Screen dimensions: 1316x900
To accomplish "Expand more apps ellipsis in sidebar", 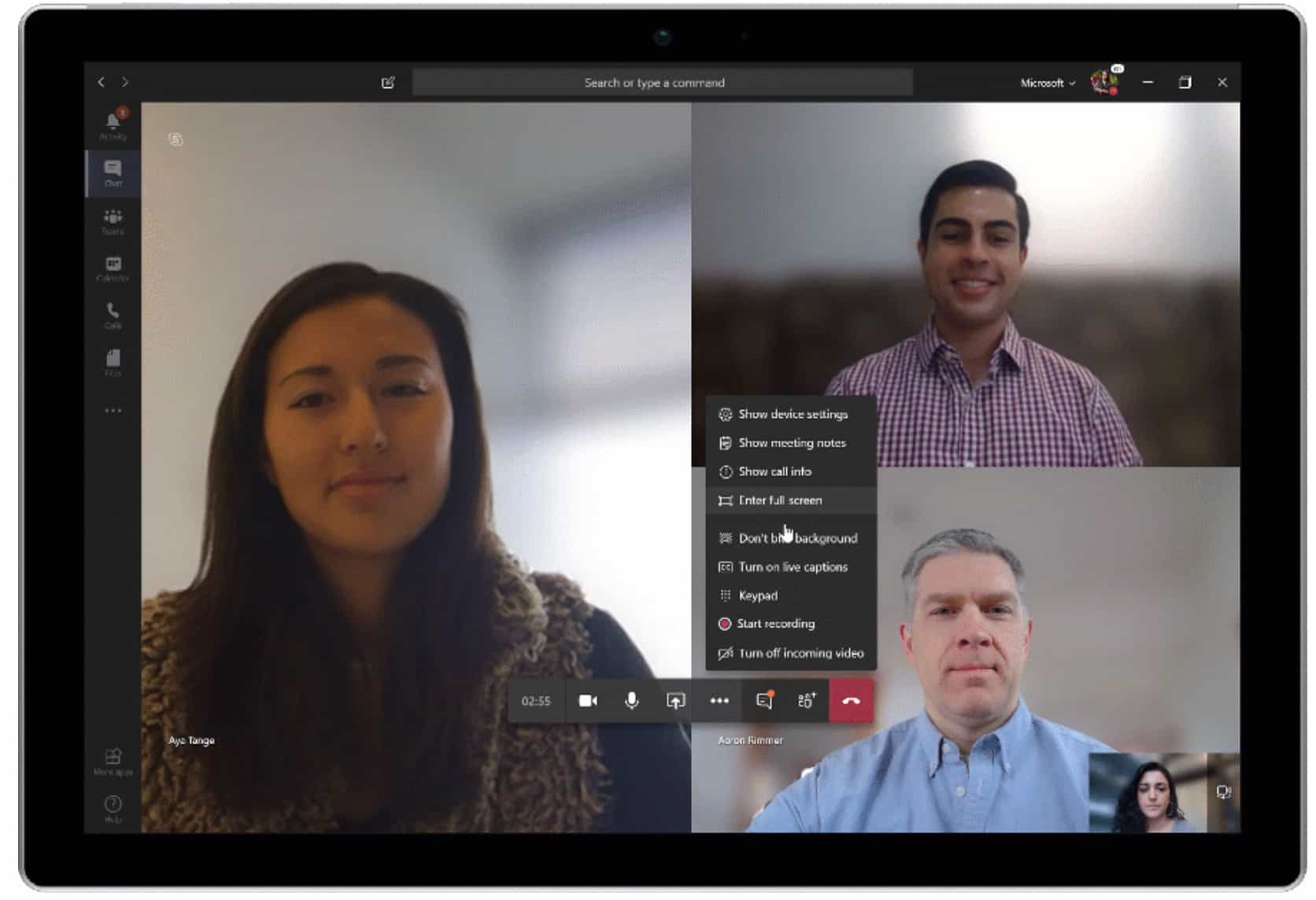I will 113,411.
